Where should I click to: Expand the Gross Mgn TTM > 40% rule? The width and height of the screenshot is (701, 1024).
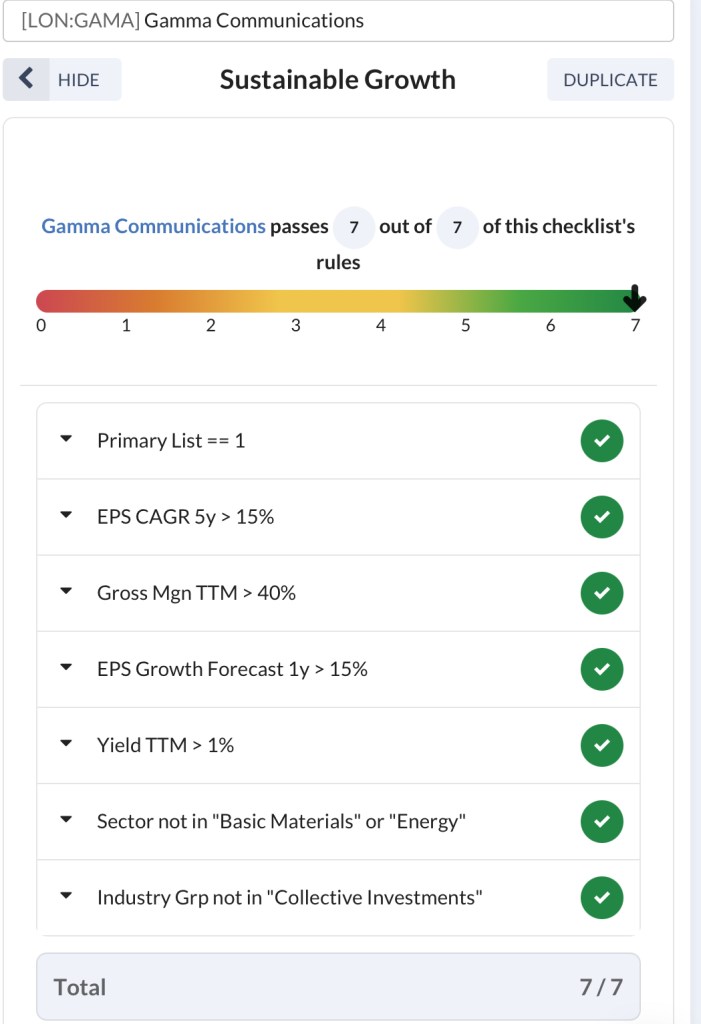coord(67,592)
